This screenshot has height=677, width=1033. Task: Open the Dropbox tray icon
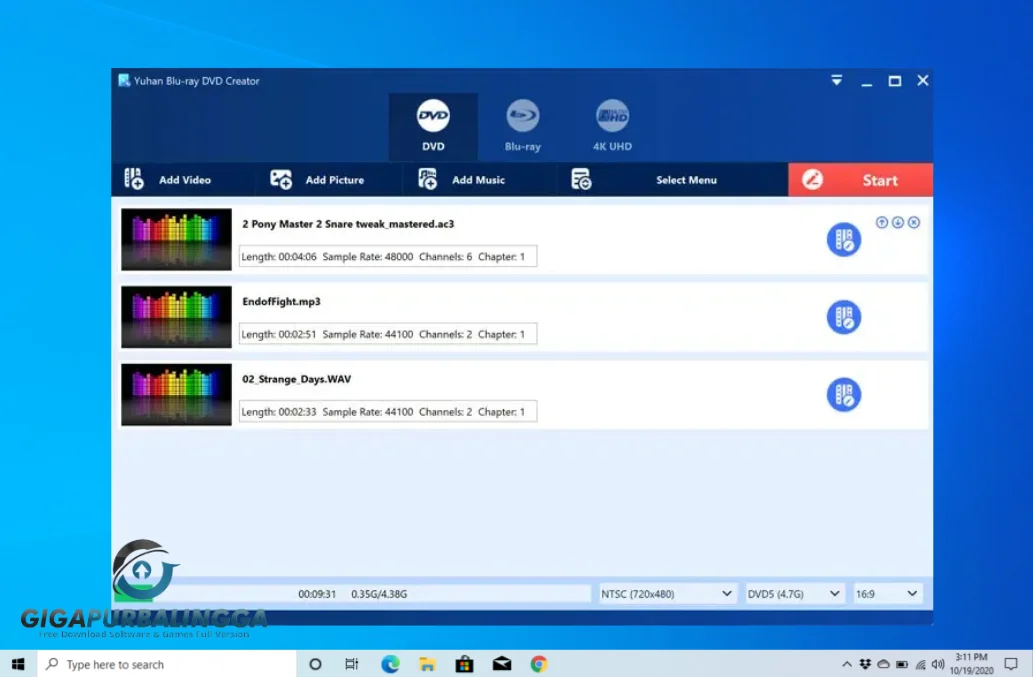[865, 664]
